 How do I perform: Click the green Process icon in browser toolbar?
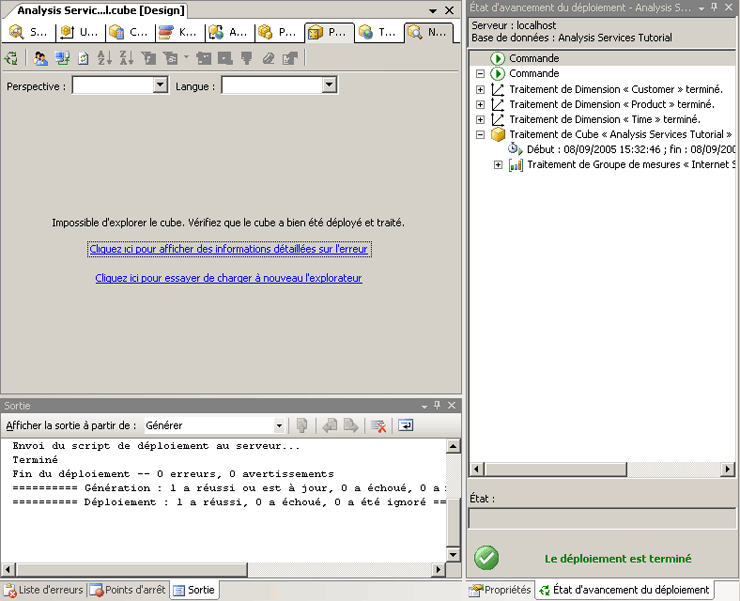pyautogui.click(x=11, y=58)
